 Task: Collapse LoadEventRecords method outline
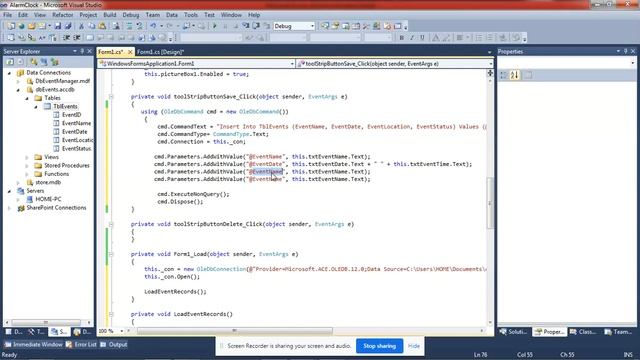111,314
